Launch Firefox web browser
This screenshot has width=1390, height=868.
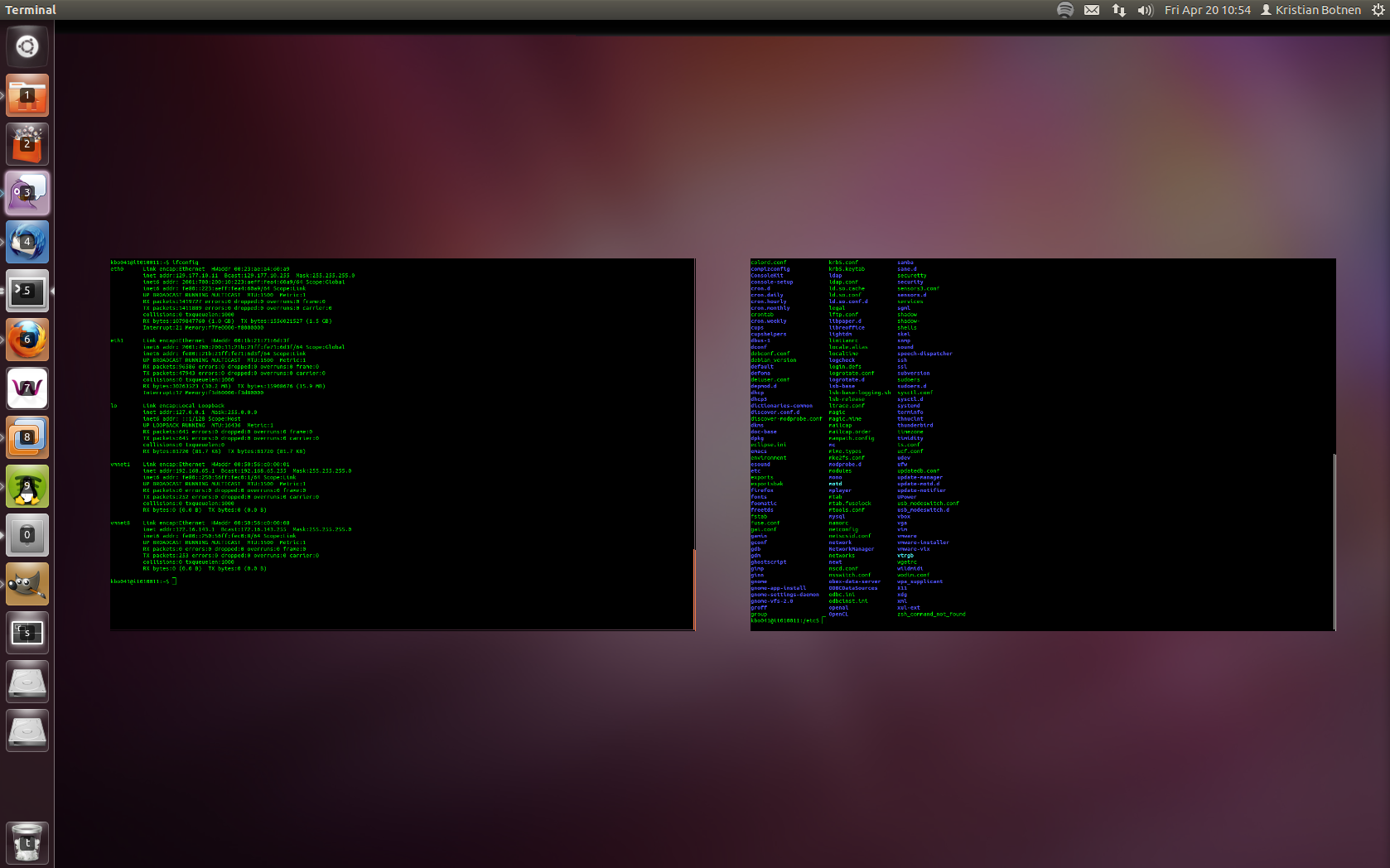pos(27,340)
